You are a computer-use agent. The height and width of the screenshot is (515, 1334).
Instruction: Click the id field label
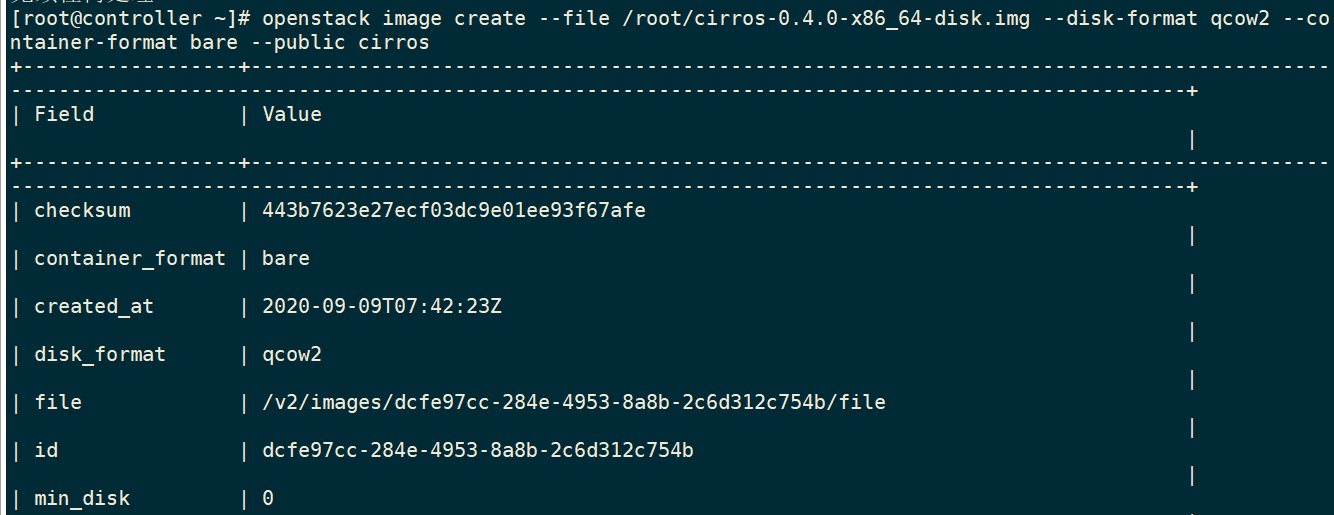46,450
